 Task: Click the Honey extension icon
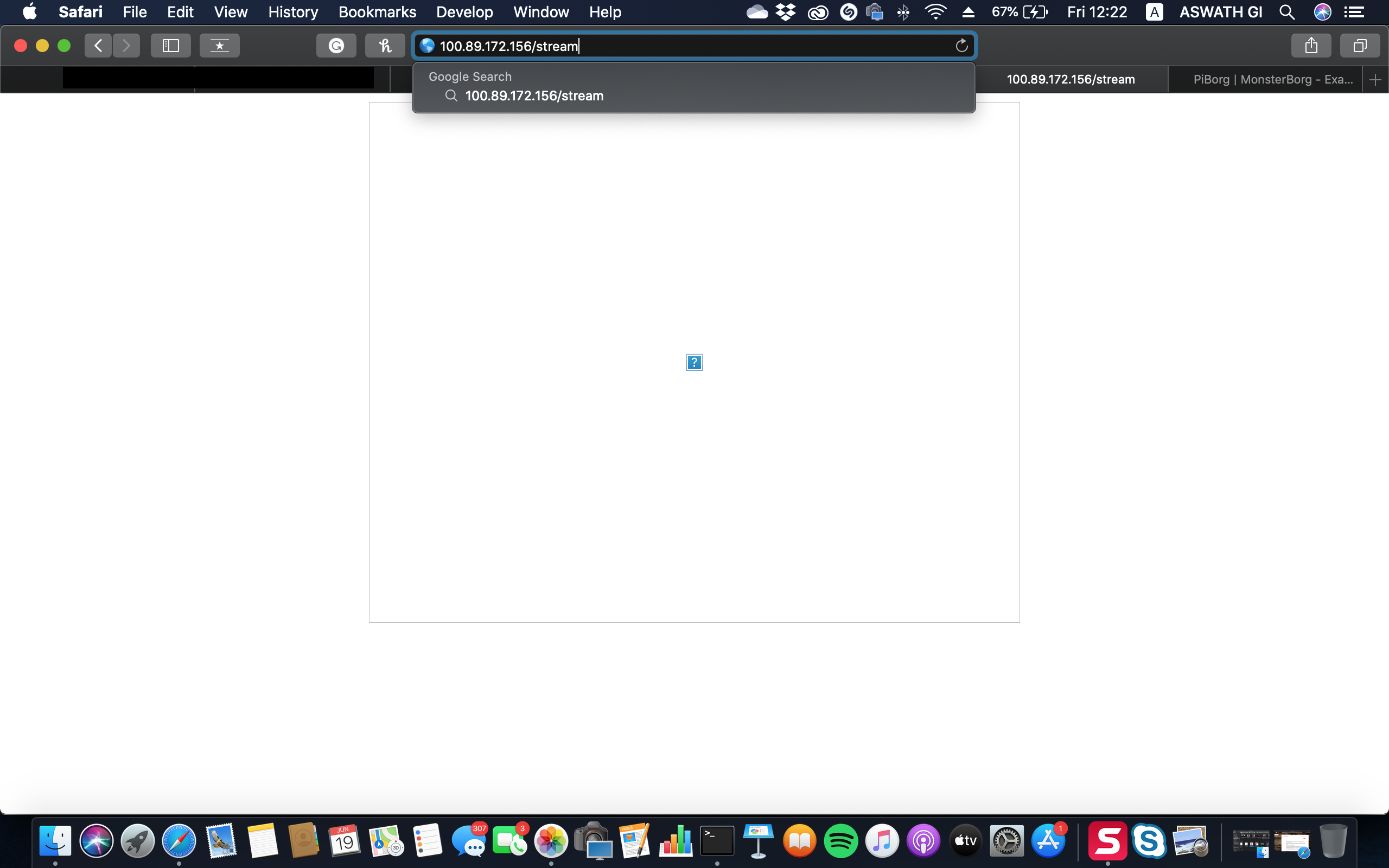385,46
